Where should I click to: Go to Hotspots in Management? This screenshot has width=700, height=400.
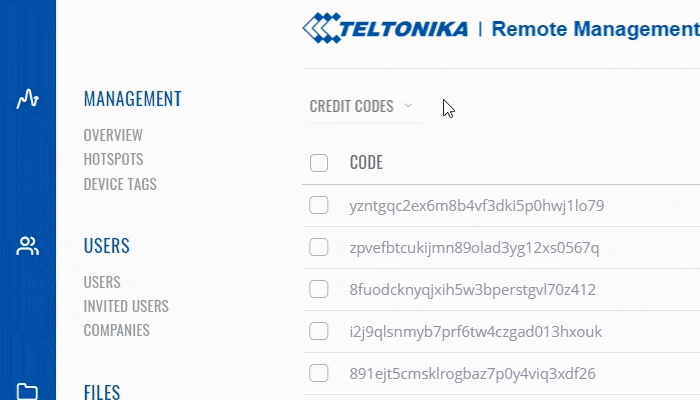[x=113, y=159]
